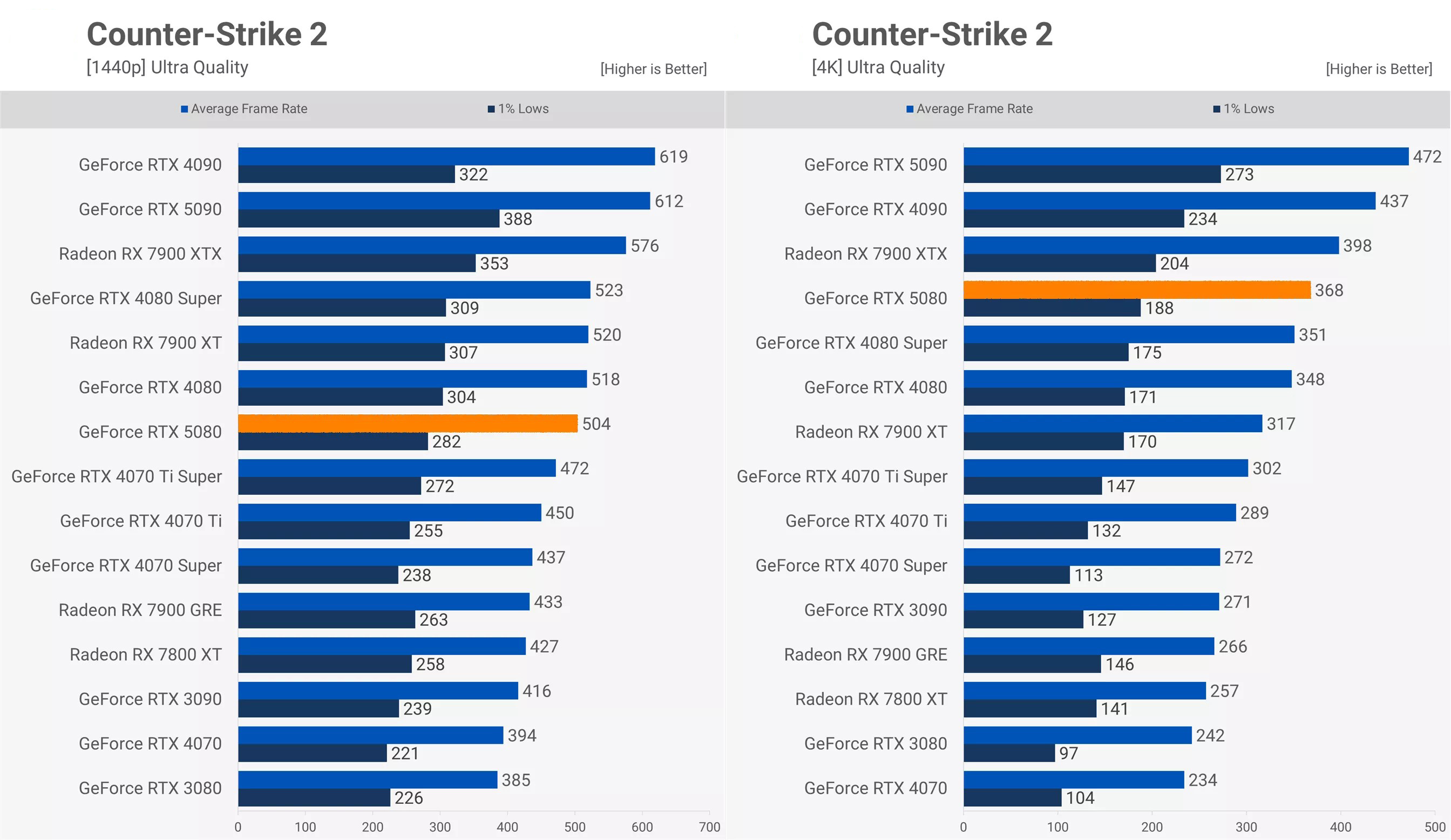
Task: Click the value '612' on the RTX 5090 bar
Action: [x=669, y=201]
